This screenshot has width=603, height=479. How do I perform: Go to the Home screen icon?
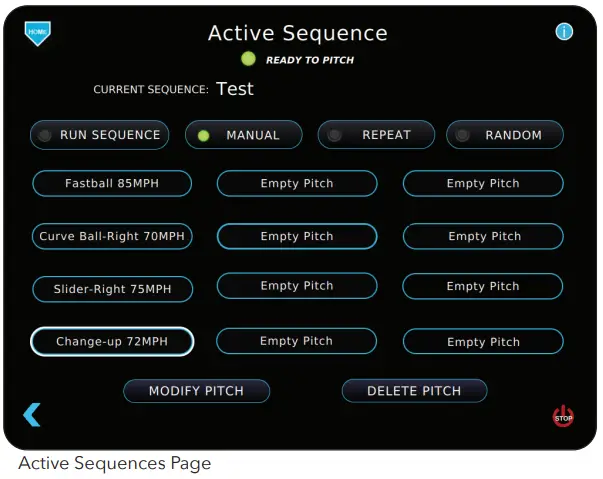(x=38, y=33)
